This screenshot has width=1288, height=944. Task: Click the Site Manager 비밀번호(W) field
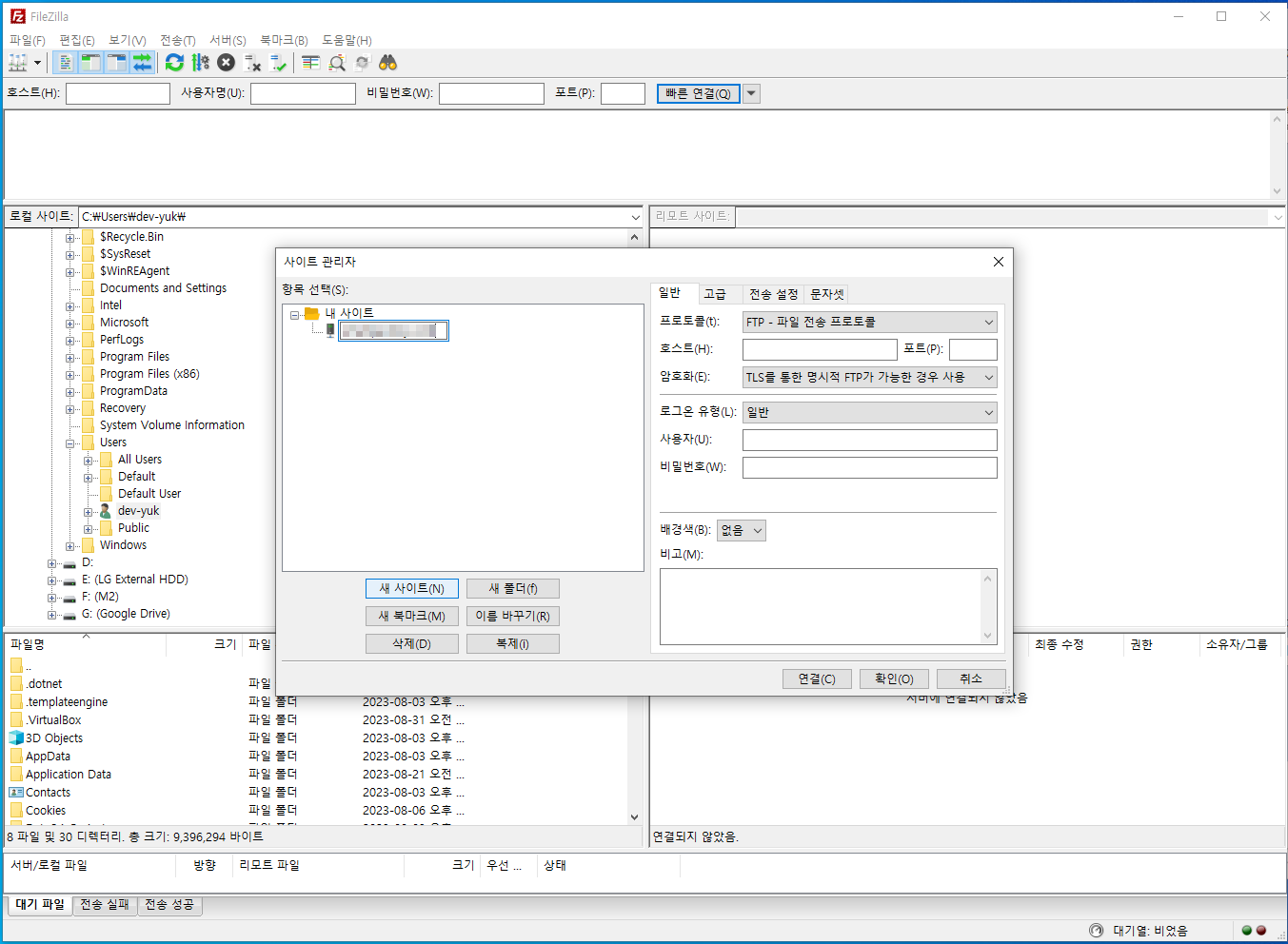869,467
